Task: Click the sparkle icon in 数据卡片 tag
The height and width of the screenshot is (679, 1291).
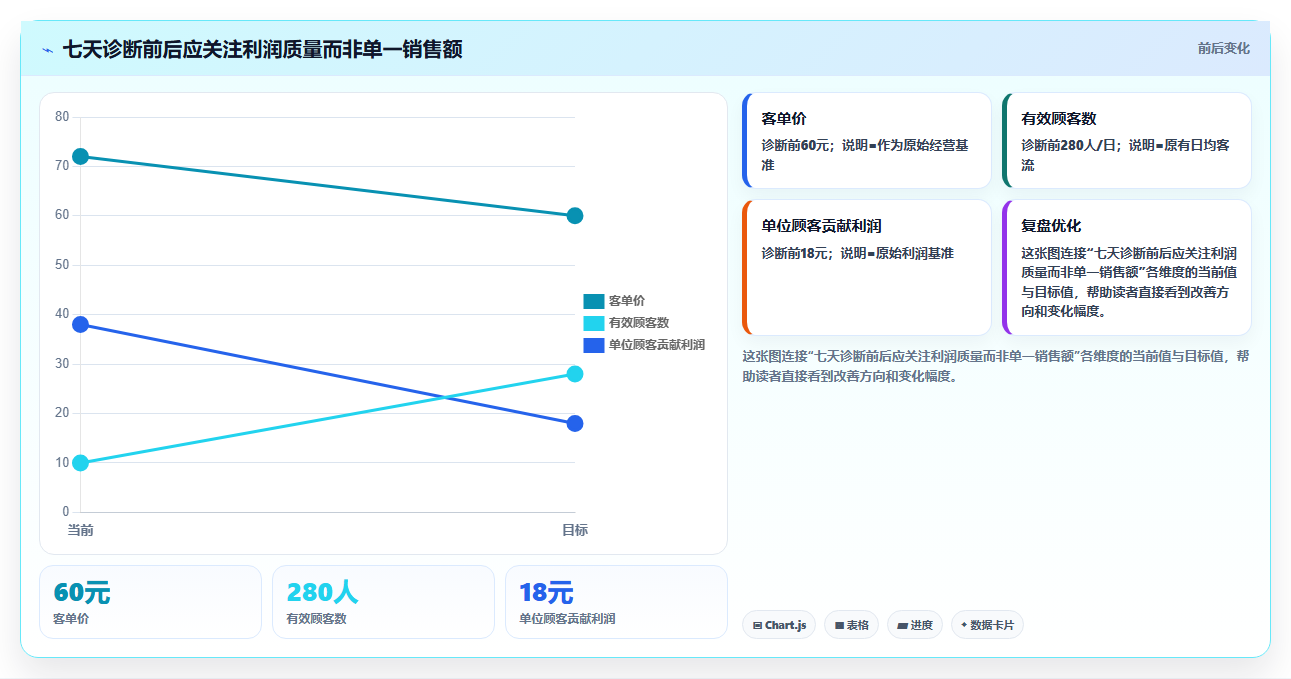Action: 964,625
